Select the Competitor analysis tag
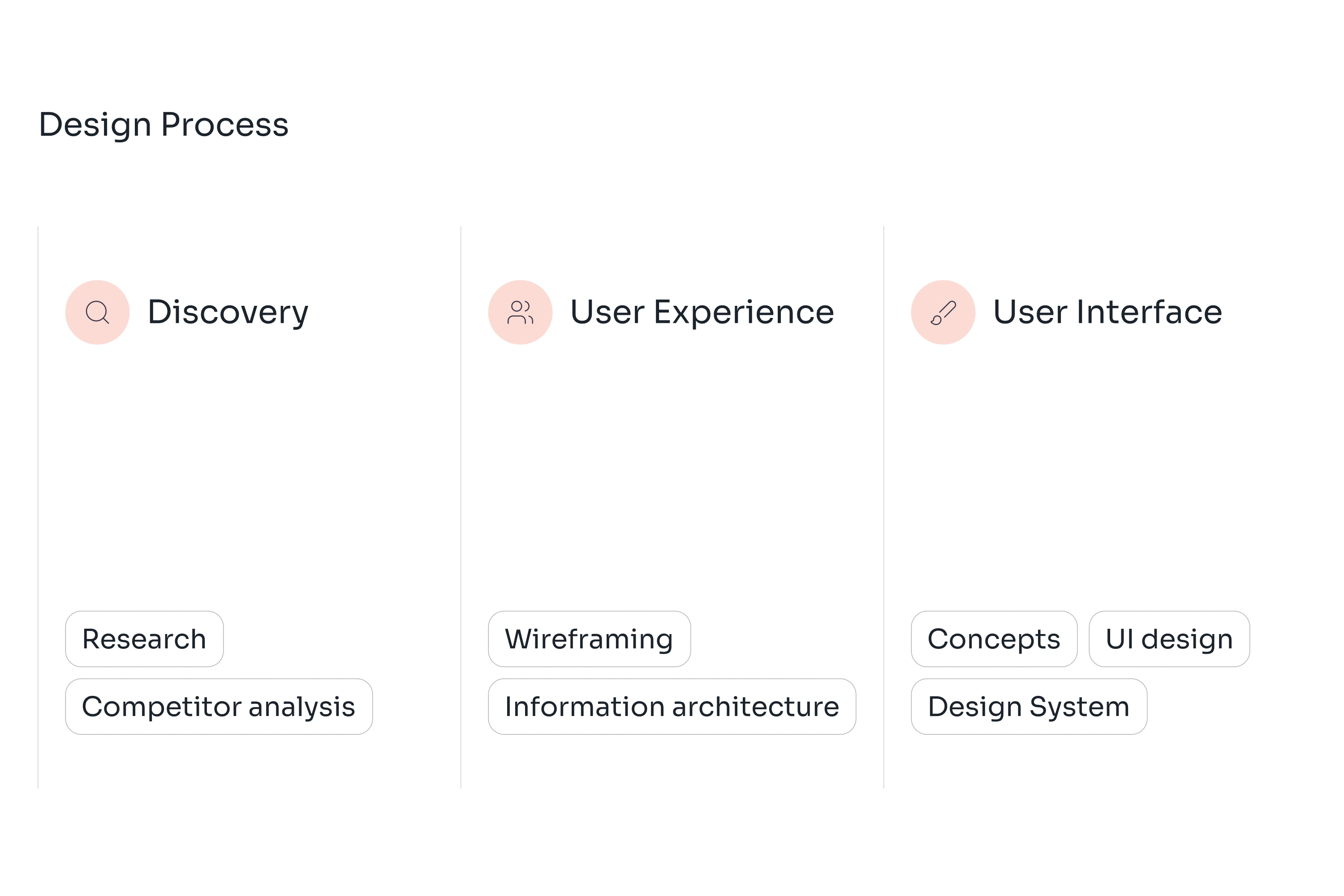This screenshot has width=1344, height=896. pos(218,706)
